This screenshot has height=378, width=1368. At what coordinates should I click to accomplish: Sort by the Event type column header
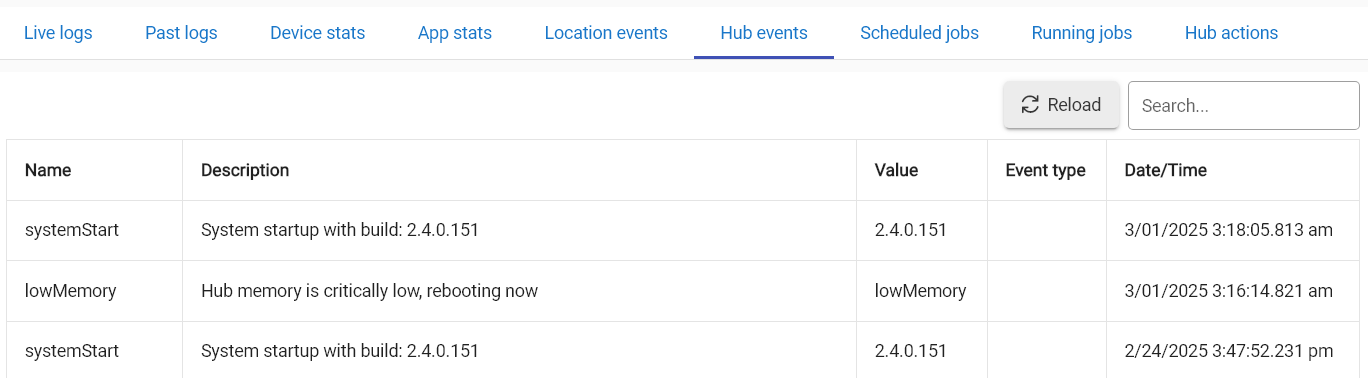(x=1045, y=170)
